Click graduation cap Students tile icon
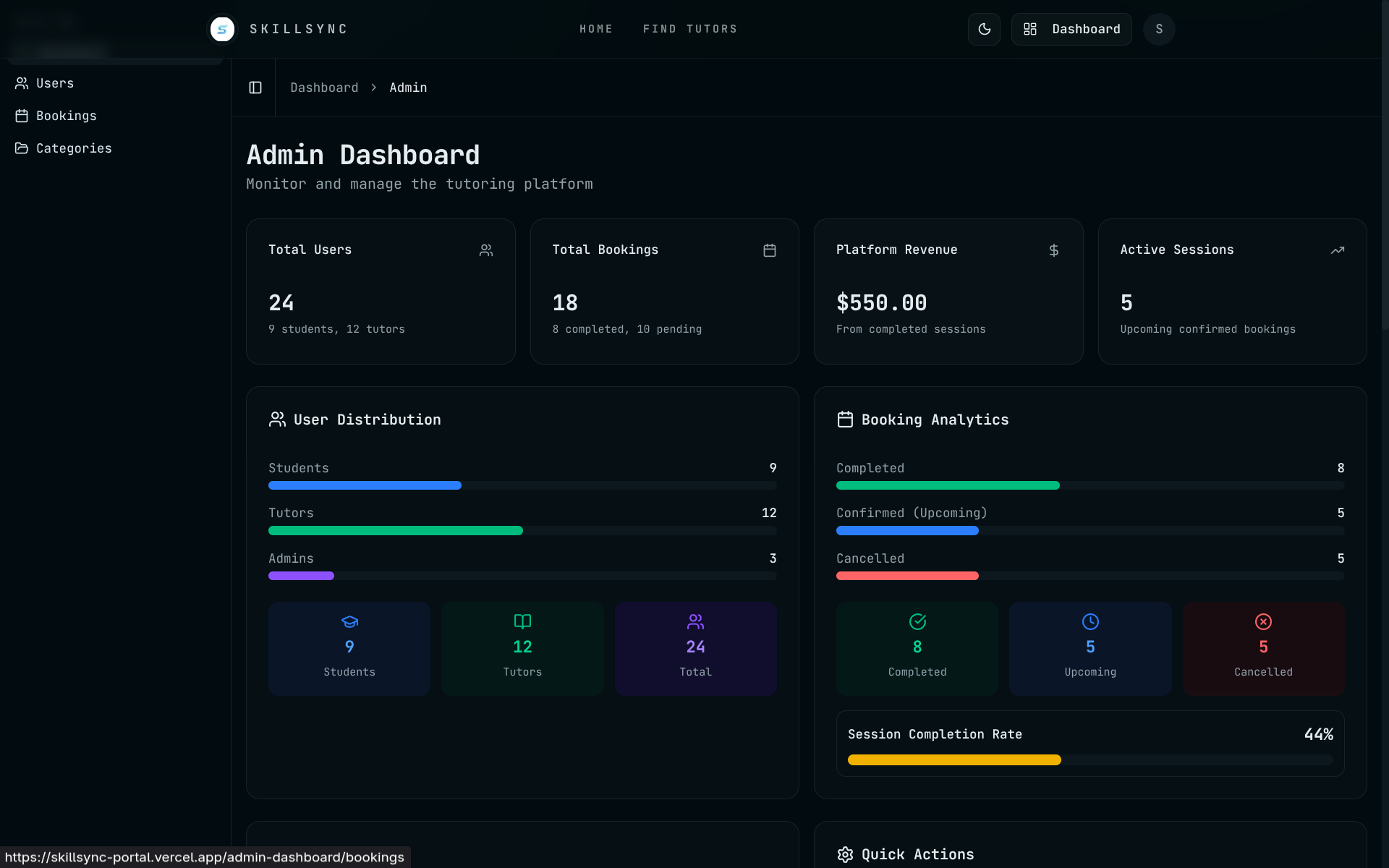 pos(349,621)
